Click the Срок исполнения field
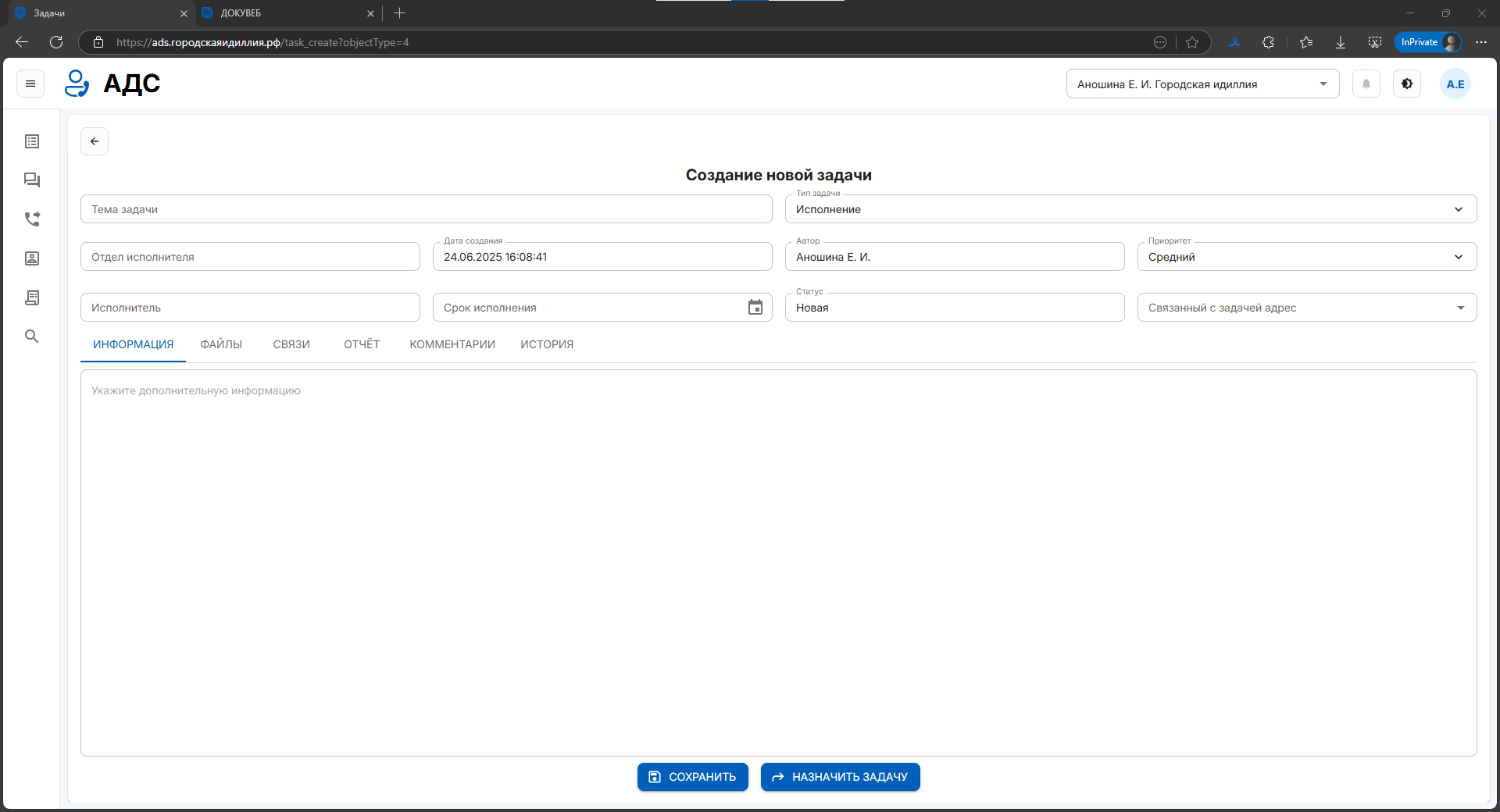Screen dimensions: 1500x812 pyautogui.click(x=602, y=308)
